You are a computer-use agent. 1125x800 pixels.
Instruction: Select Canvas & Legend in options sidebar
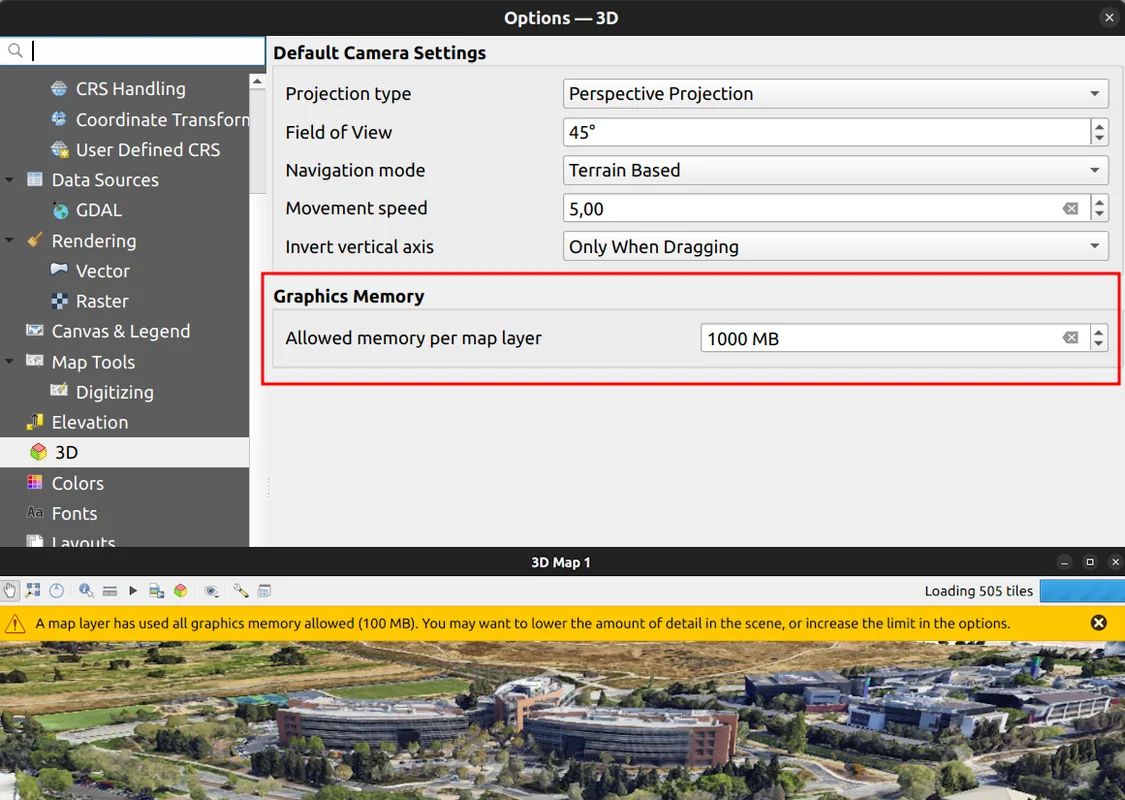(x=120, y=331)
